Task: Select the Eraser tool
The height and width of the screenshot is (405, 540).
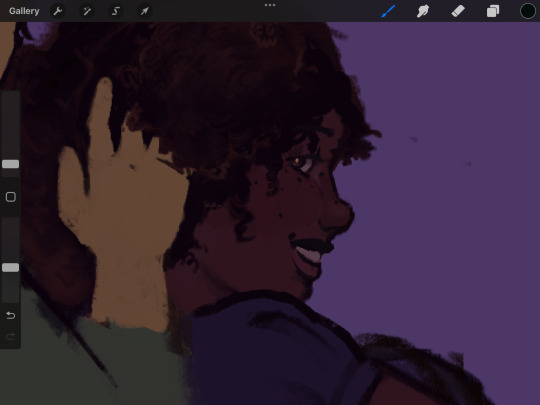Action: pos(458,11)
